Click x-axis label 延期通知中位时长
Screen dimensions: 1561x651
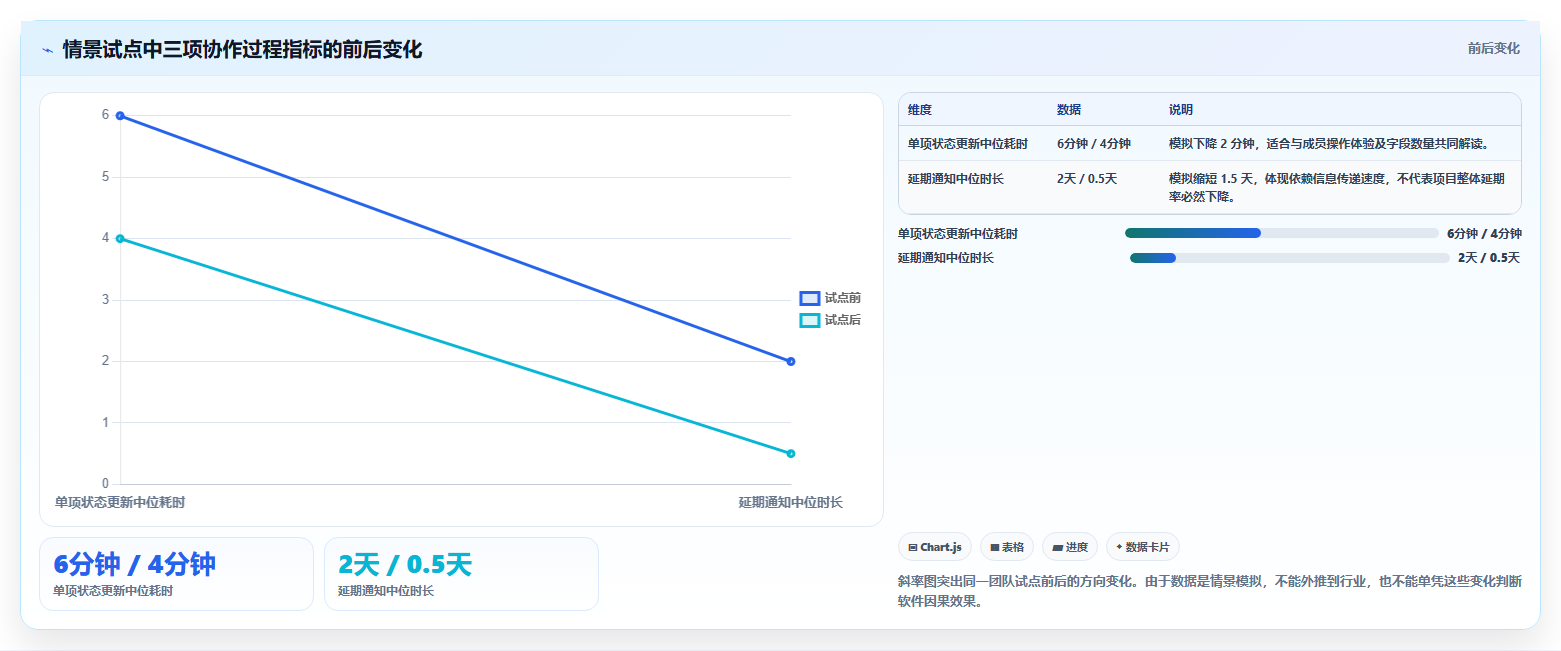(791, 502)
